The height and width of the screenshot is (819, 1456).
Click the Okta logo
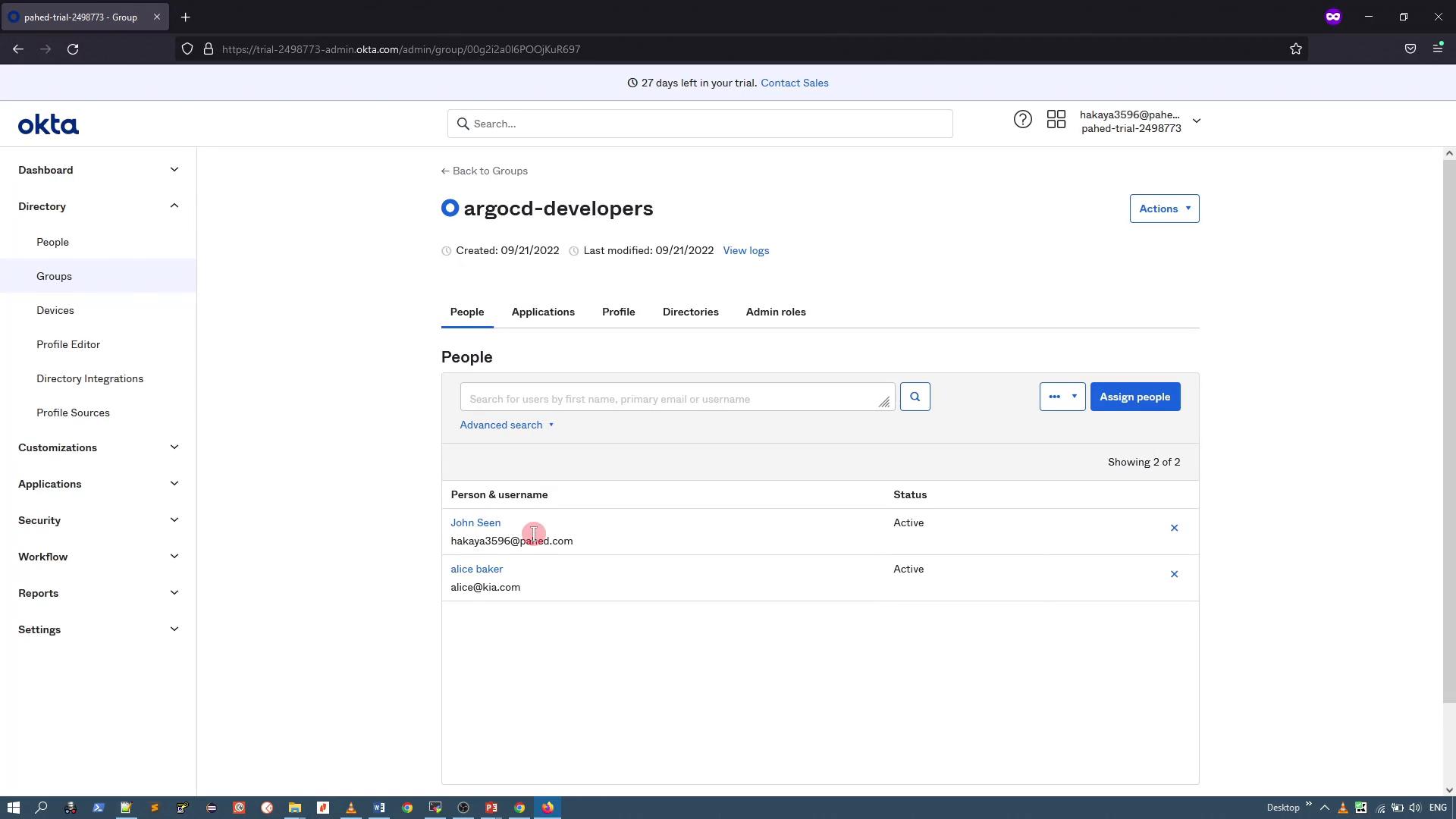coord(49,124)
